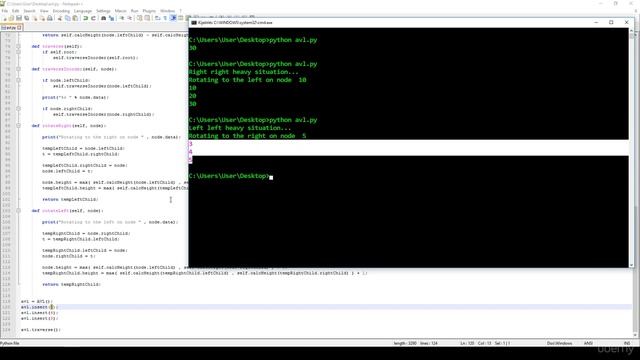
Task: Select the avl.py document tab
Action: coord(11,28)
